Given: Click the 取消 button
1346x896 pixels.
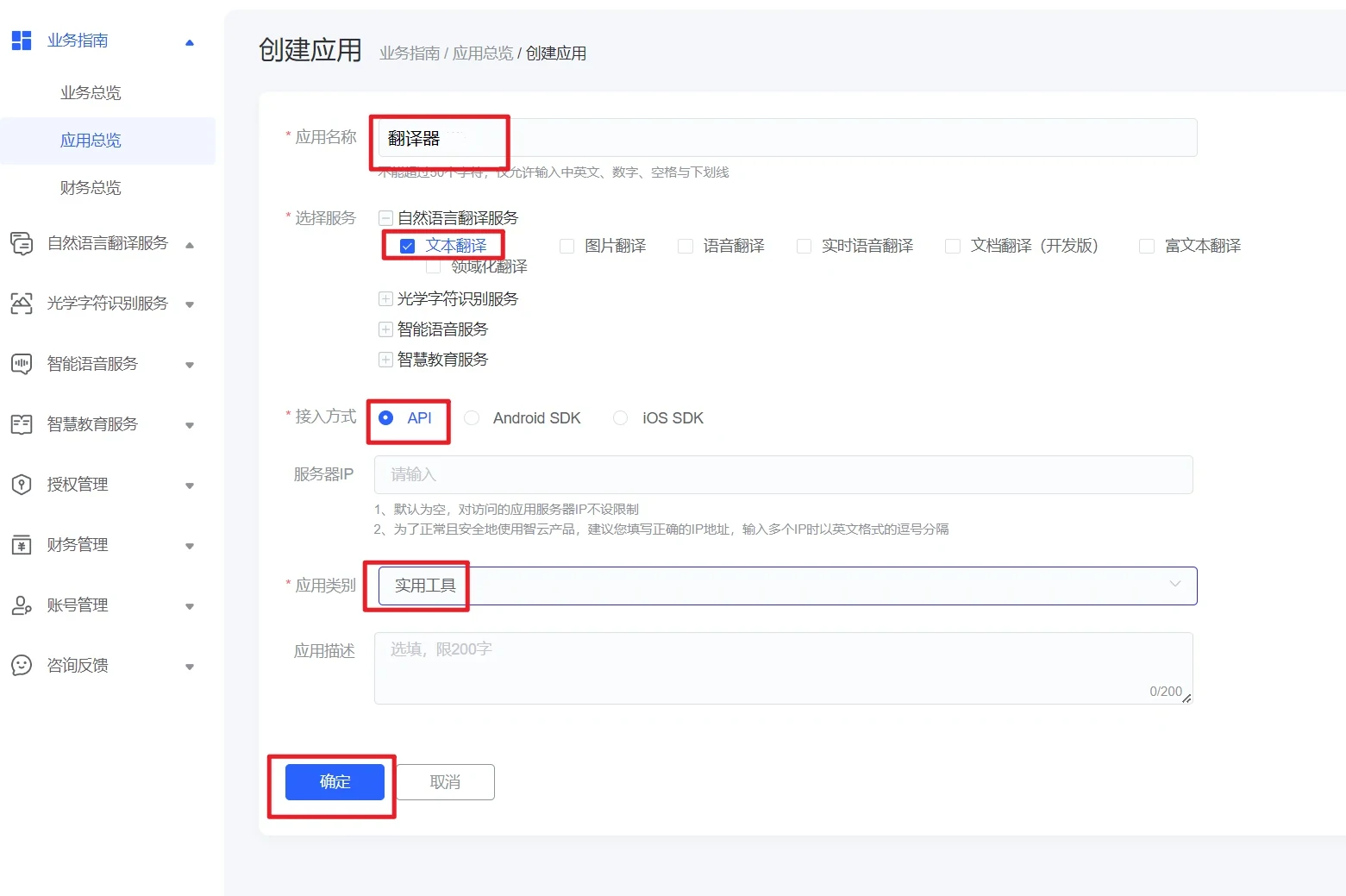Looking at the screenshot, I should coord(445,782).
